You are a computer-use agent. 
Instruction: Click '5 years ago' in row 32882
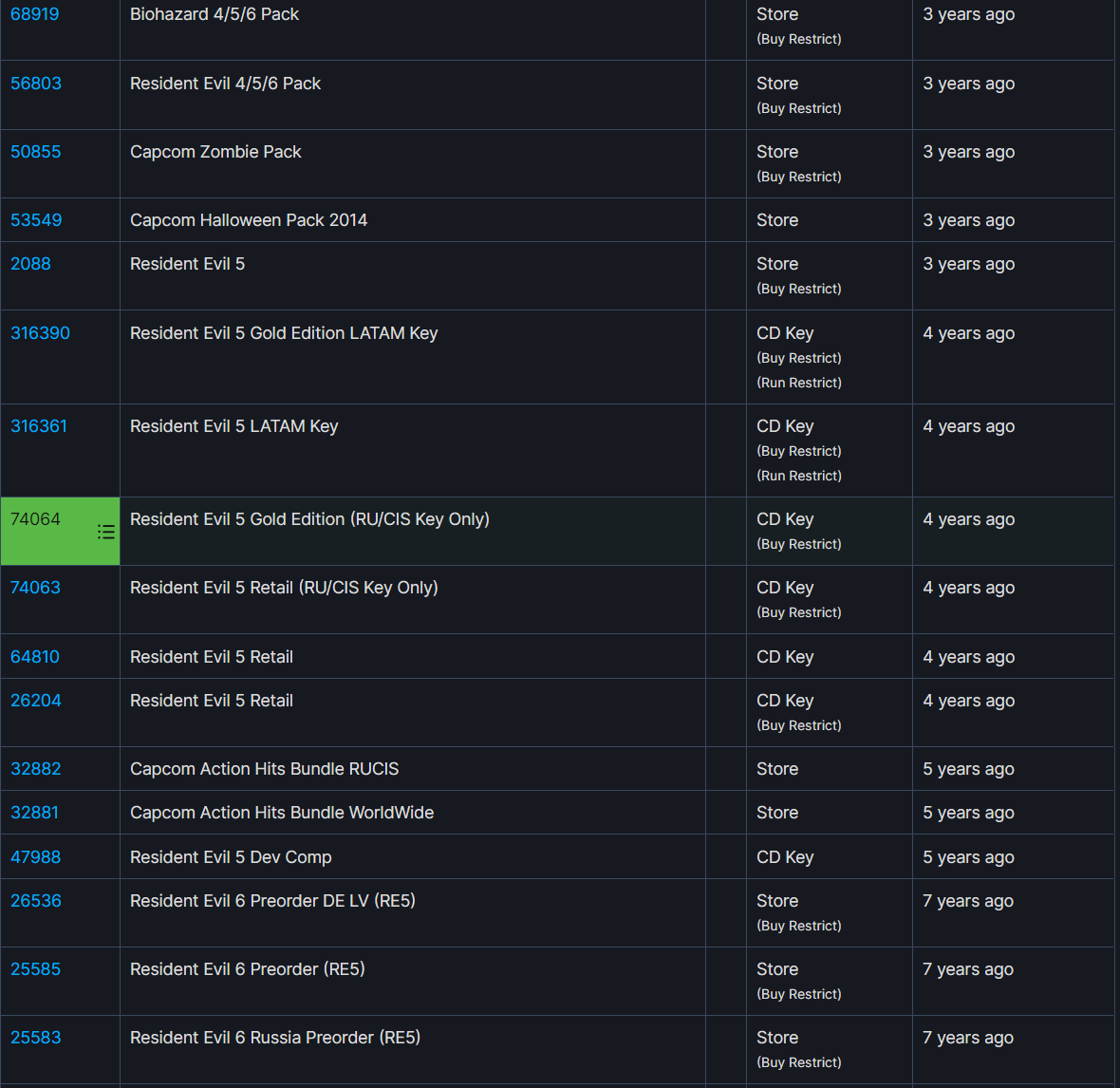coord(968,769)
